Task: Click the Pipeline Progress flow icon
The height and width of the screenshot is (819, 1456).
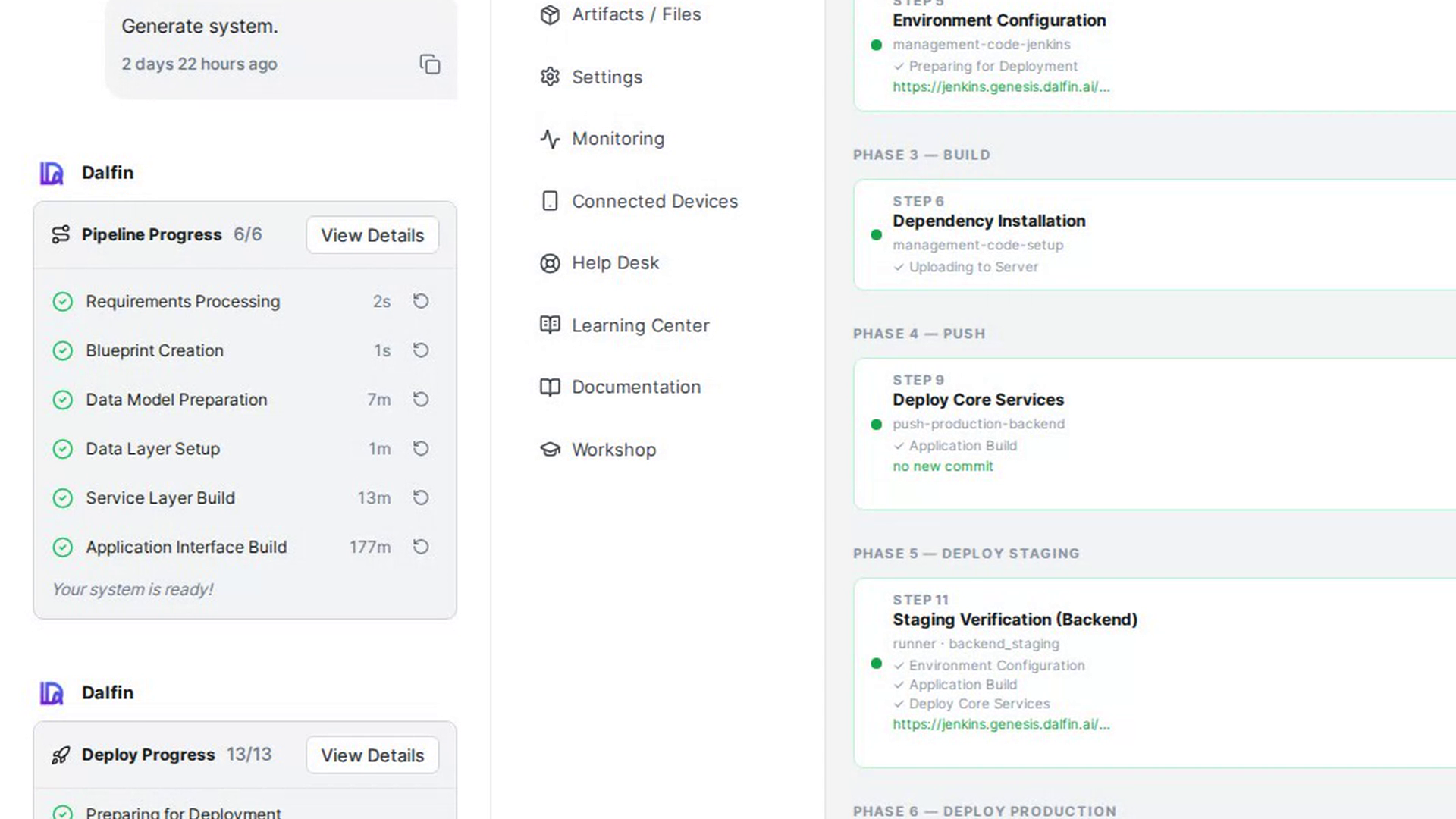Action: (x=61, y=234)
